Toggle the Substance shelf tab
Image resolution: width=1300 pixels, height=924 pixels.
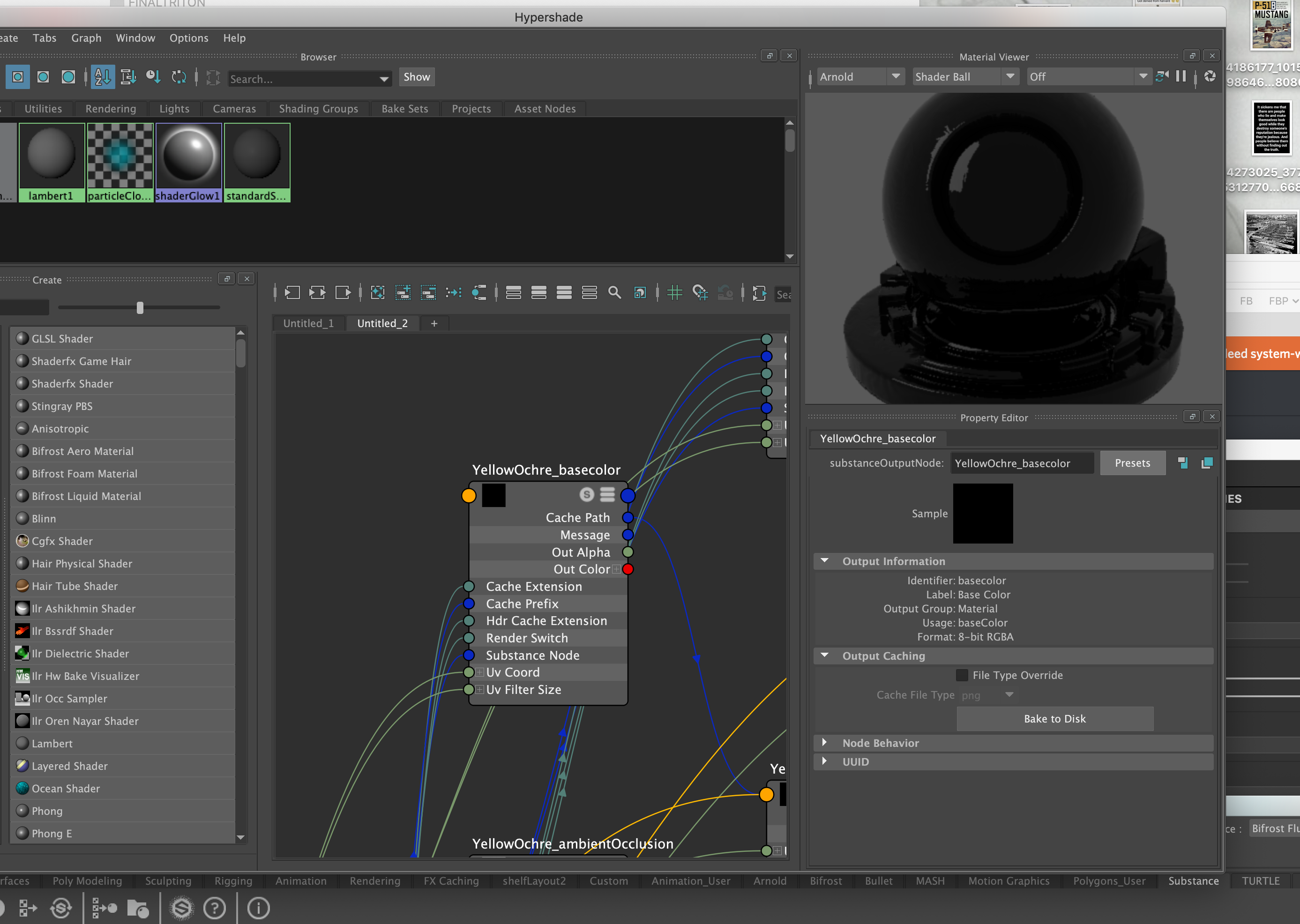click(x=1194, y=881)
